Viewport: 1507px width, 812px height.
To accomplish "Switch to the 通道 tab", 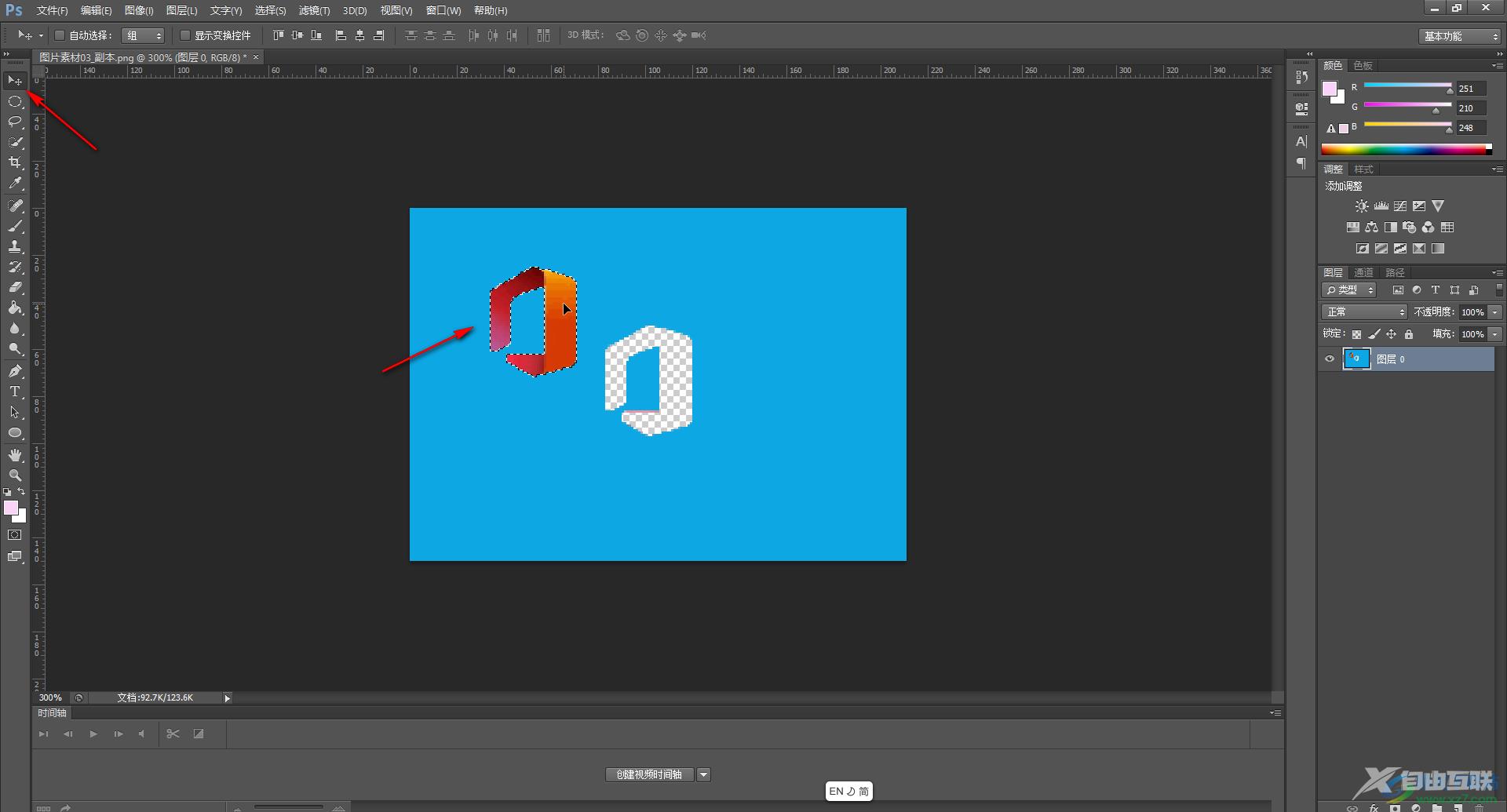I will (x=1363, y=273).
